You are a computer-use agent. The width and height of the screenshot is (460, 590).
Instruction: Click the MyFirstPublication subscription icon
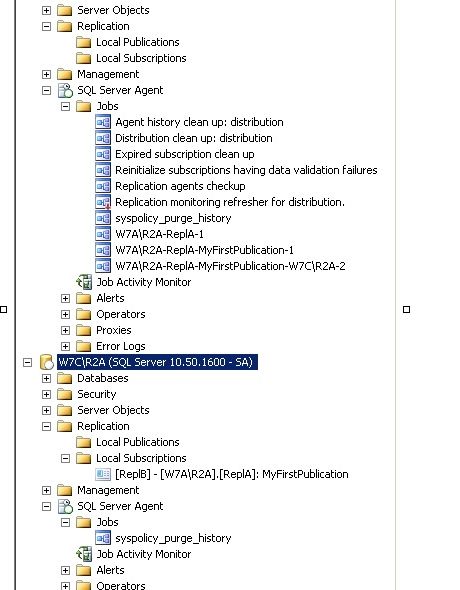click(103, 474)
